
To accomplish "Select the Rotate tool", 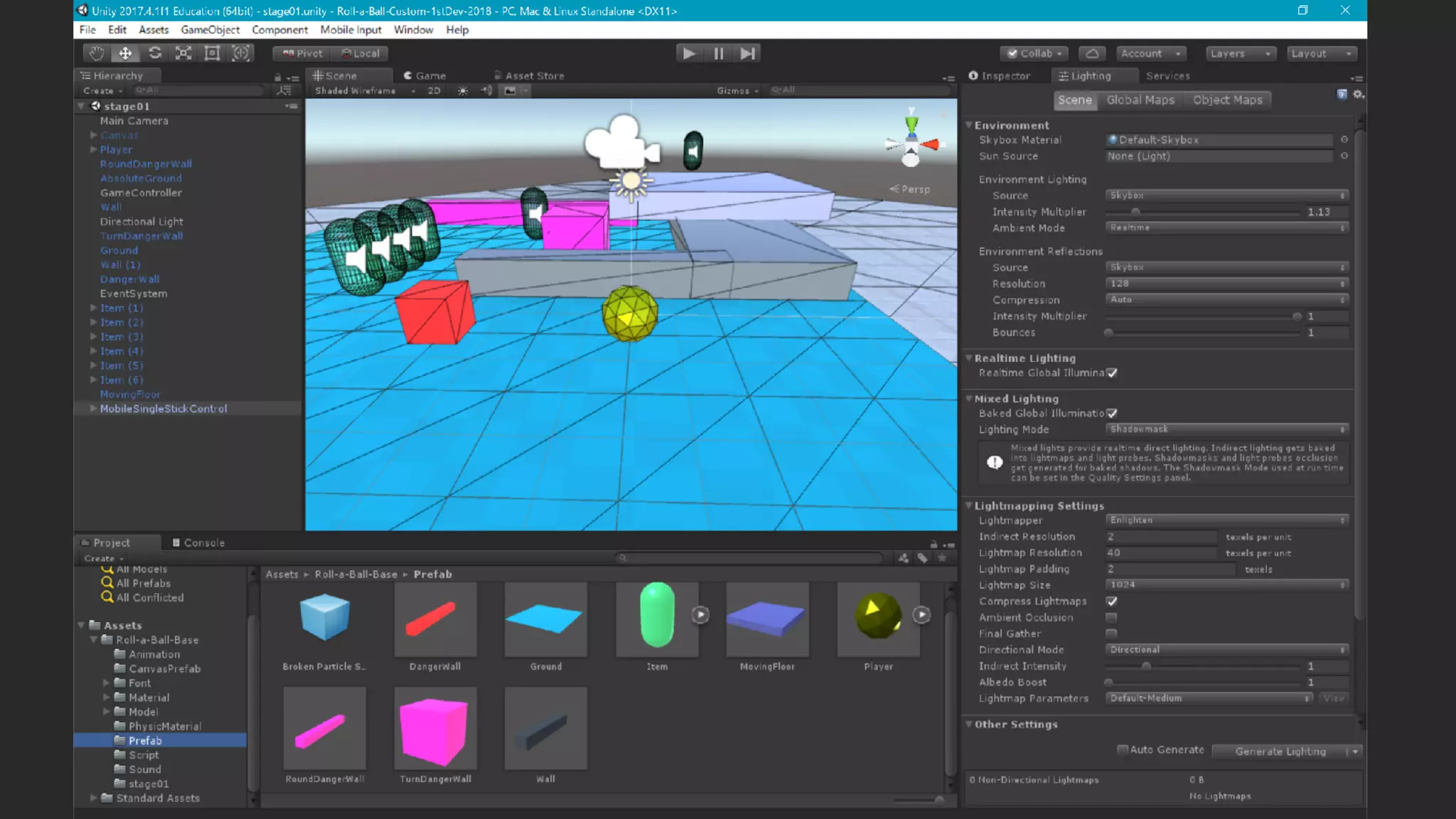I will point(154,53).
